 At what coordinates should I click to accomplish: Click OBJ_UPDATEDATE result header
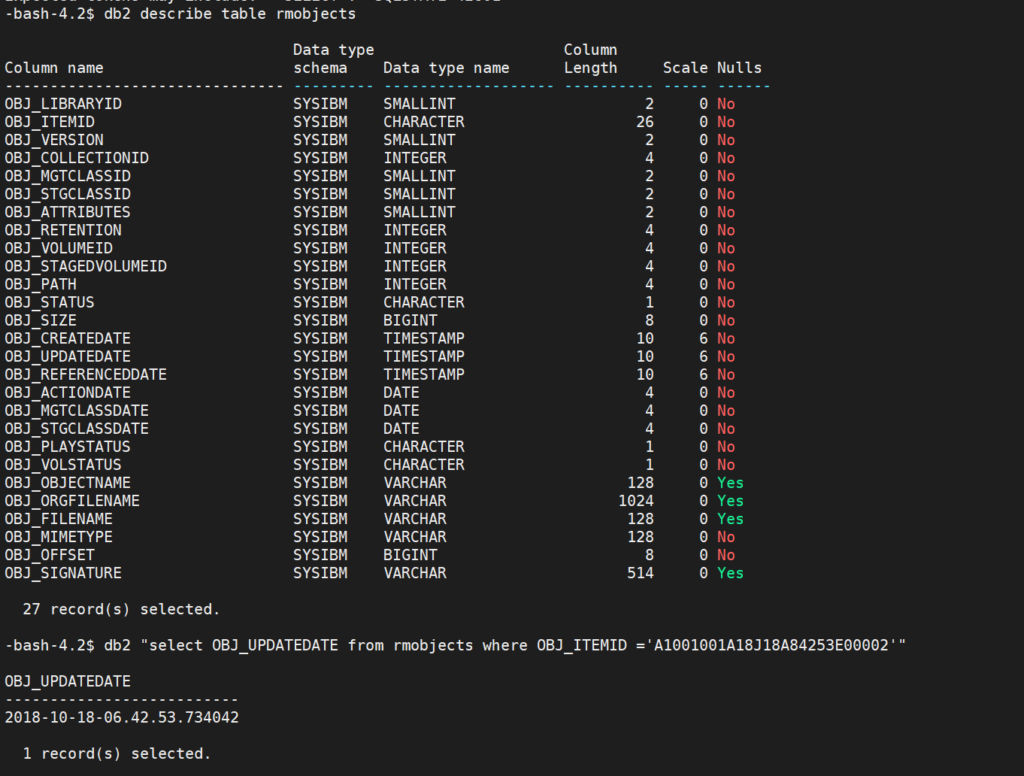click(x=67, y=681)
